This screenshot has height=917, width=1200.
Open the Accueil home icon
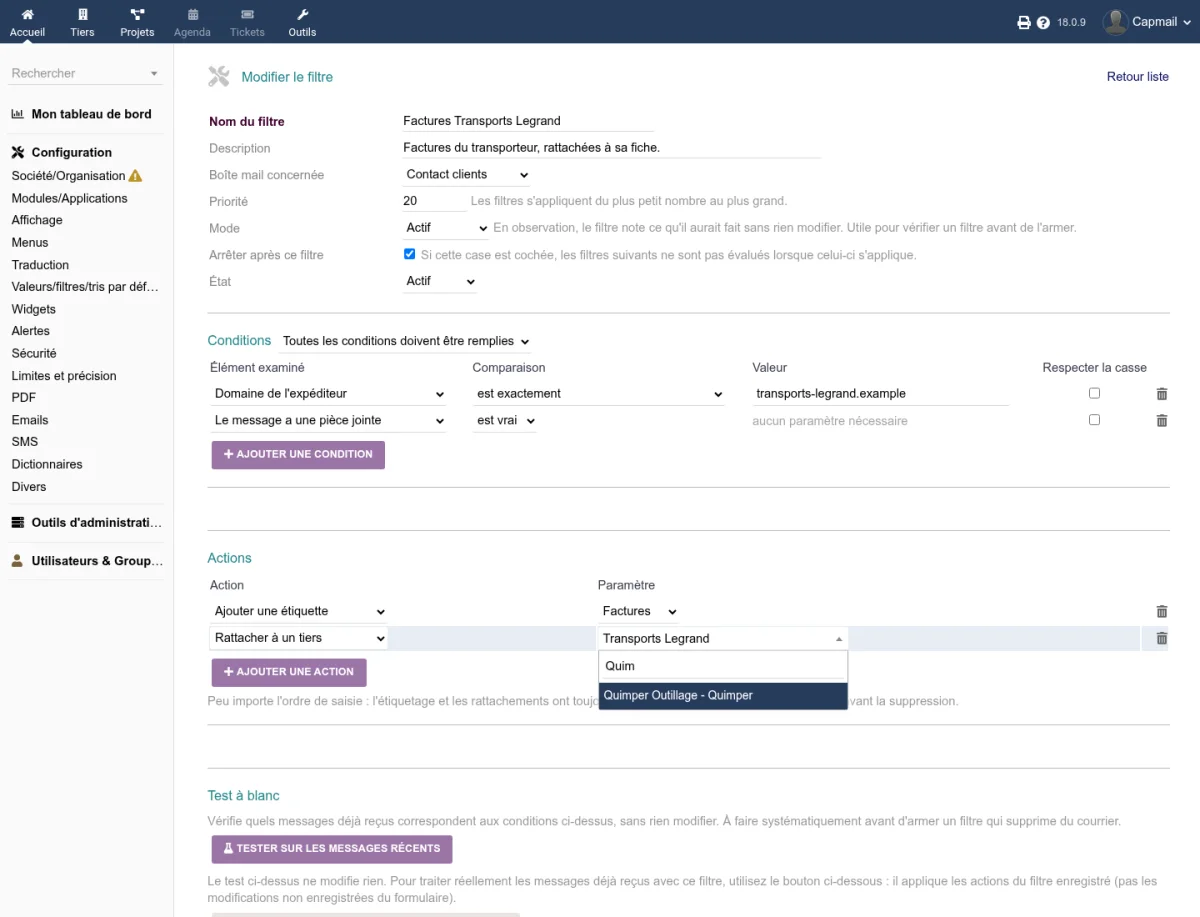(x=27, y=15)
